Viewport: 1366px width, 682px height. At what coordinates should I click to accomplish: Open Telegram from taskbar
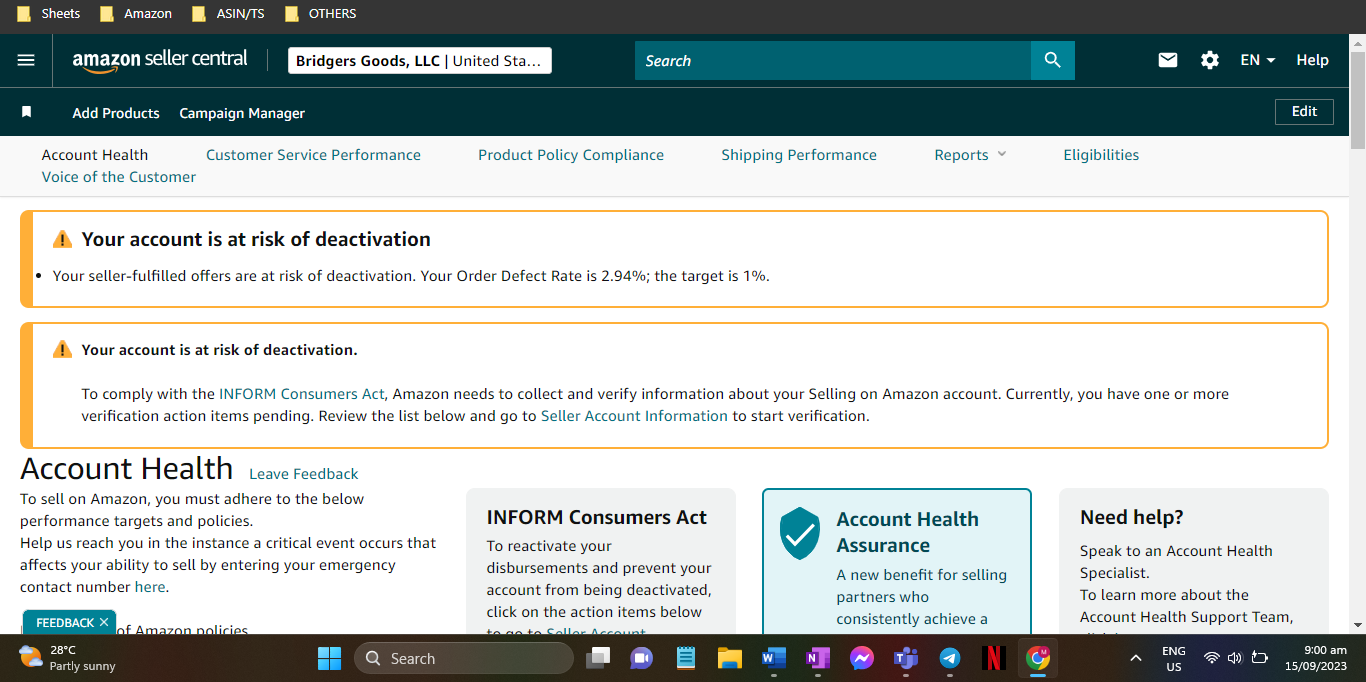point(950,658)
